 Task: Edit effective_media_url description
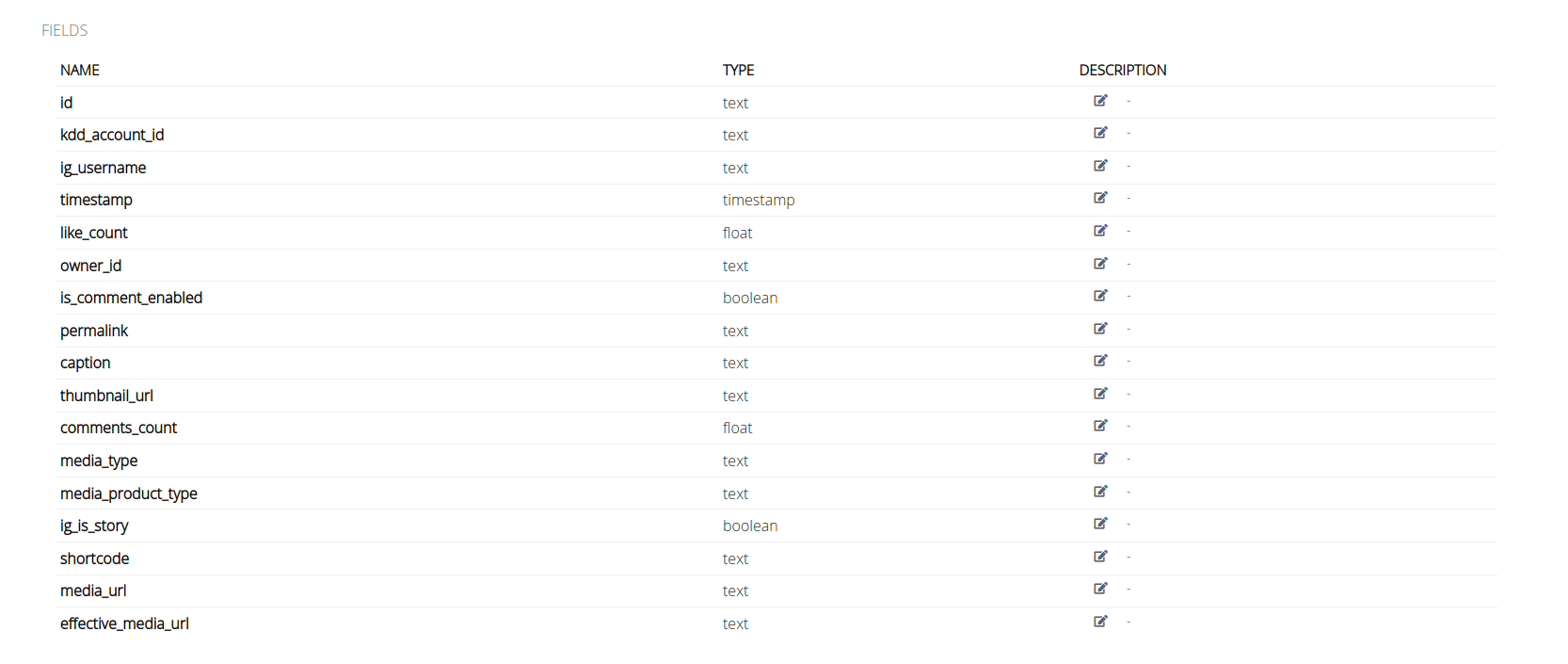(1100, 622)
